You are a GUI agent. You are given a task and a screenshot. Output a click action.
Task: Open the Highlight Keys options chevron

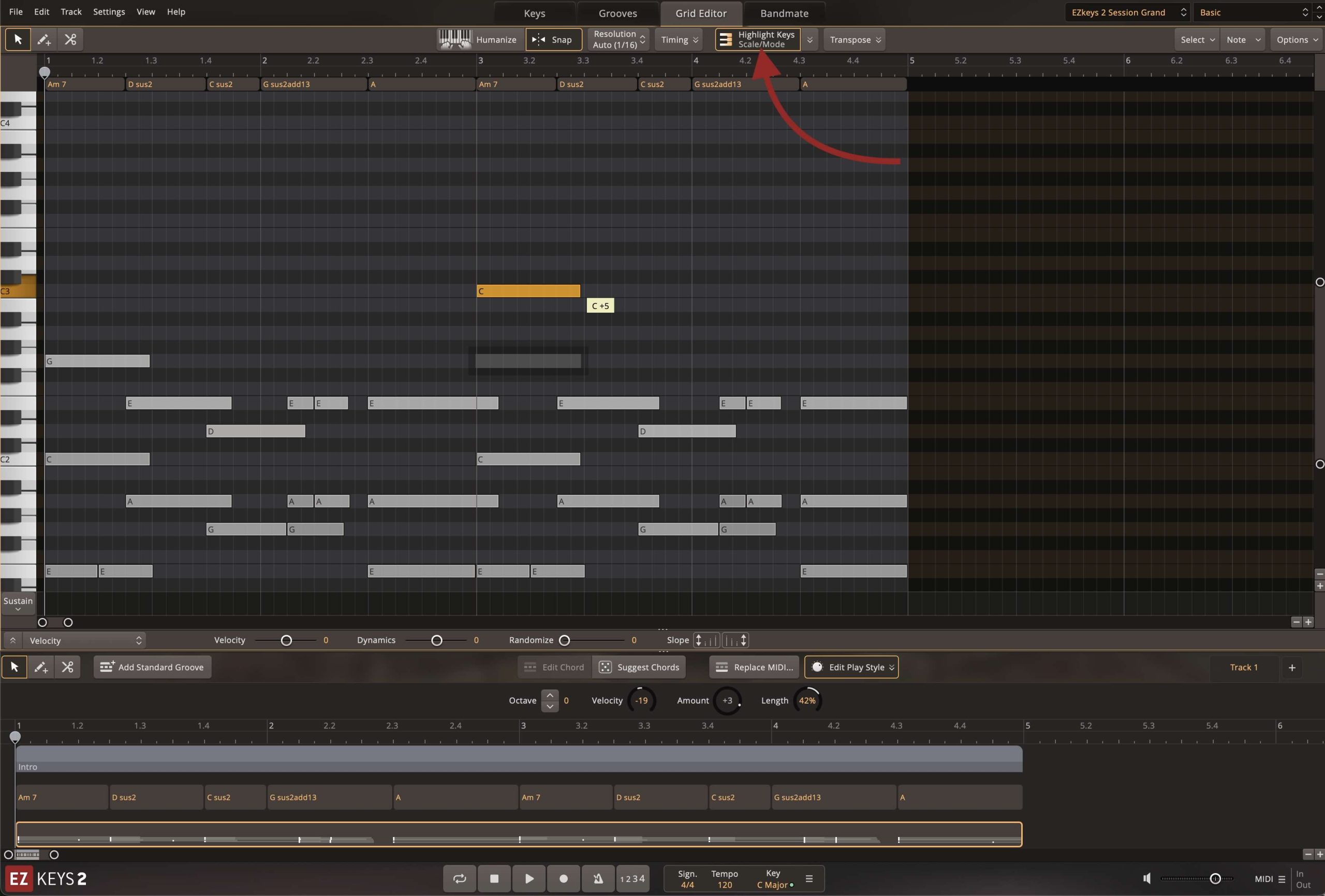pos(809,39)
